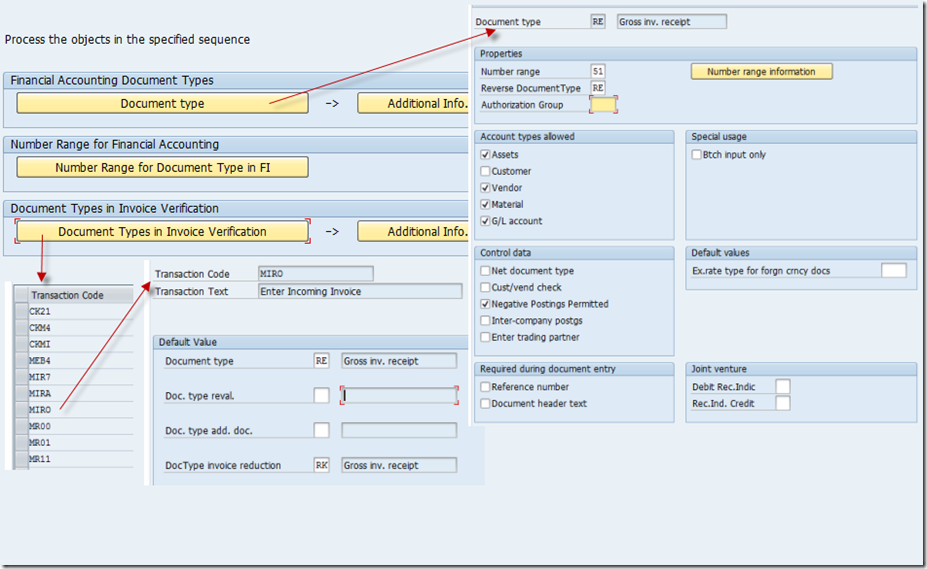927x569 pixels.
Task: Select the MIR7 transaction code row
Action: coord(81,377)
